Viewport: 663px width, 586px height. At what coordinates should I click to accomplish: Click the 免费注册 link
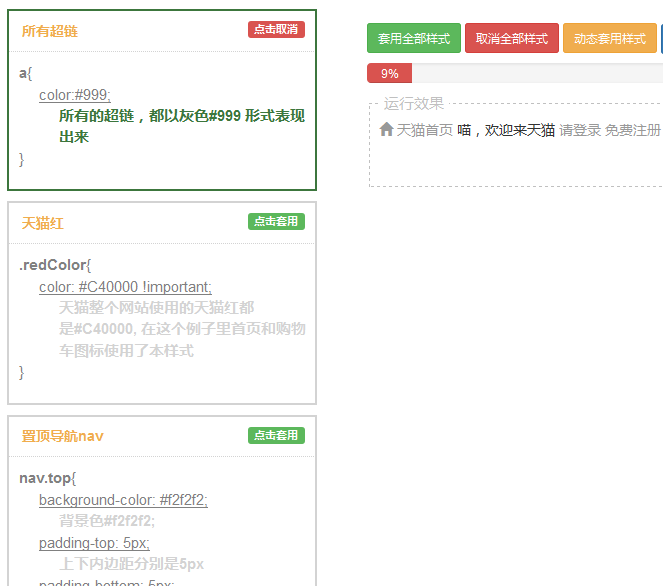633,130
